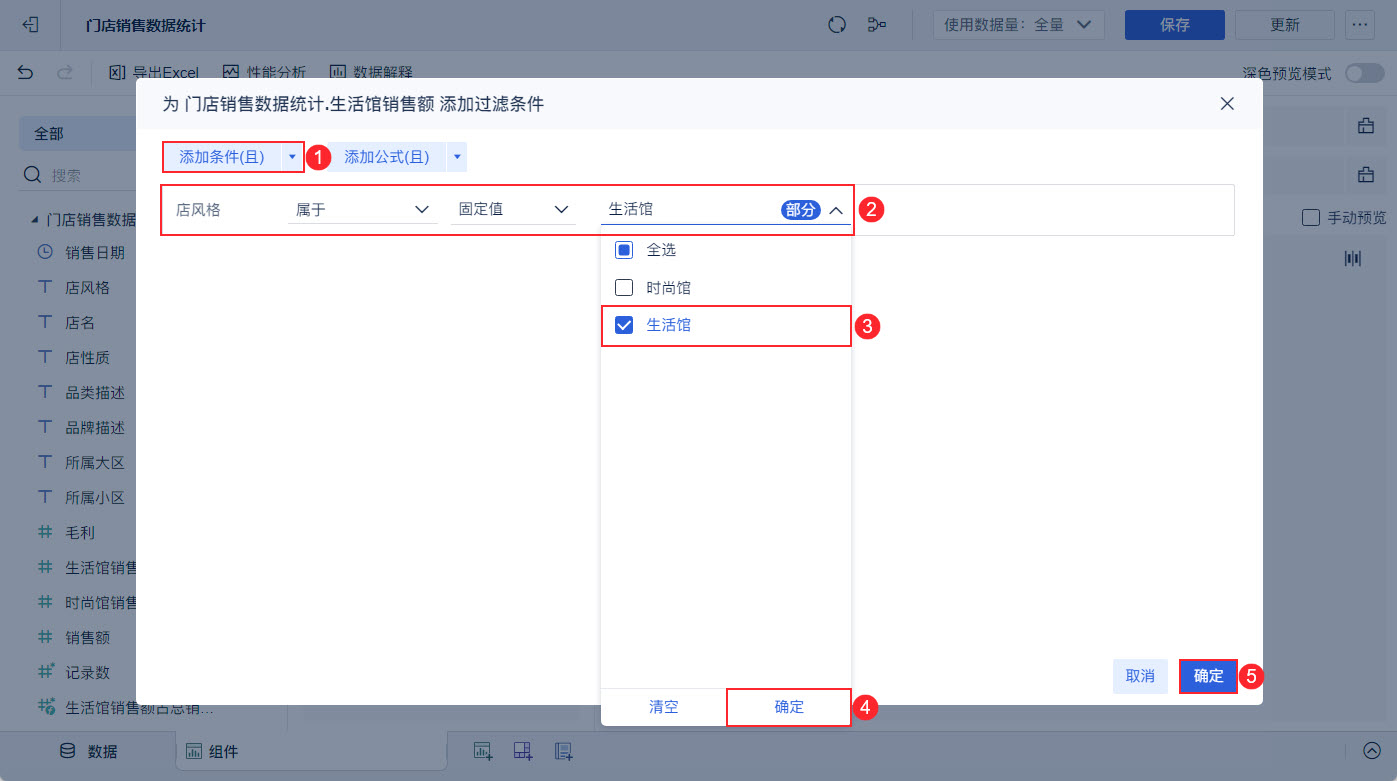Click the collapse-up circle icon at bottom right

coord(1371,751)
